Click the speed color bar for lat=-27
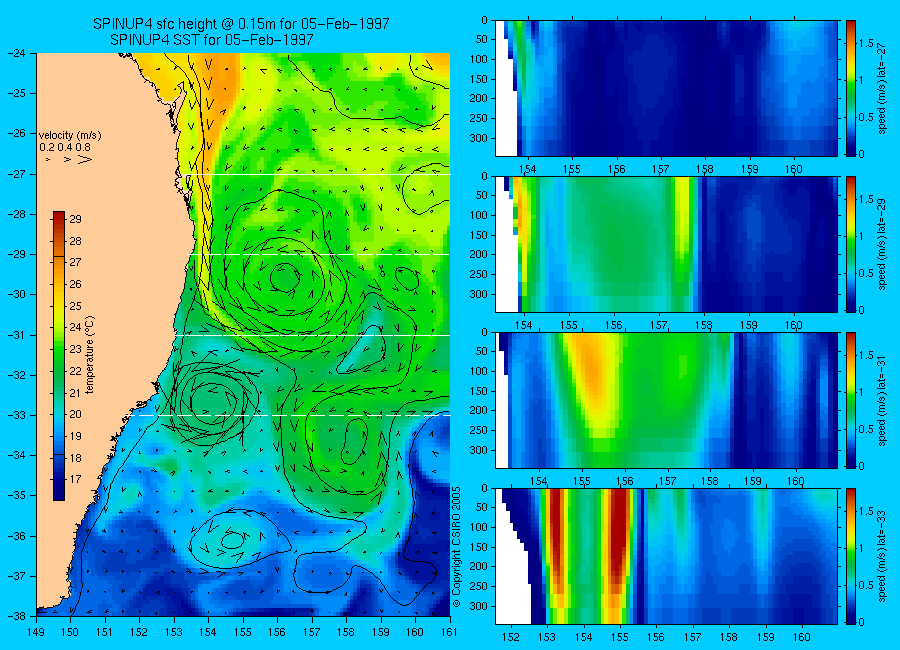 pos(850,88)
